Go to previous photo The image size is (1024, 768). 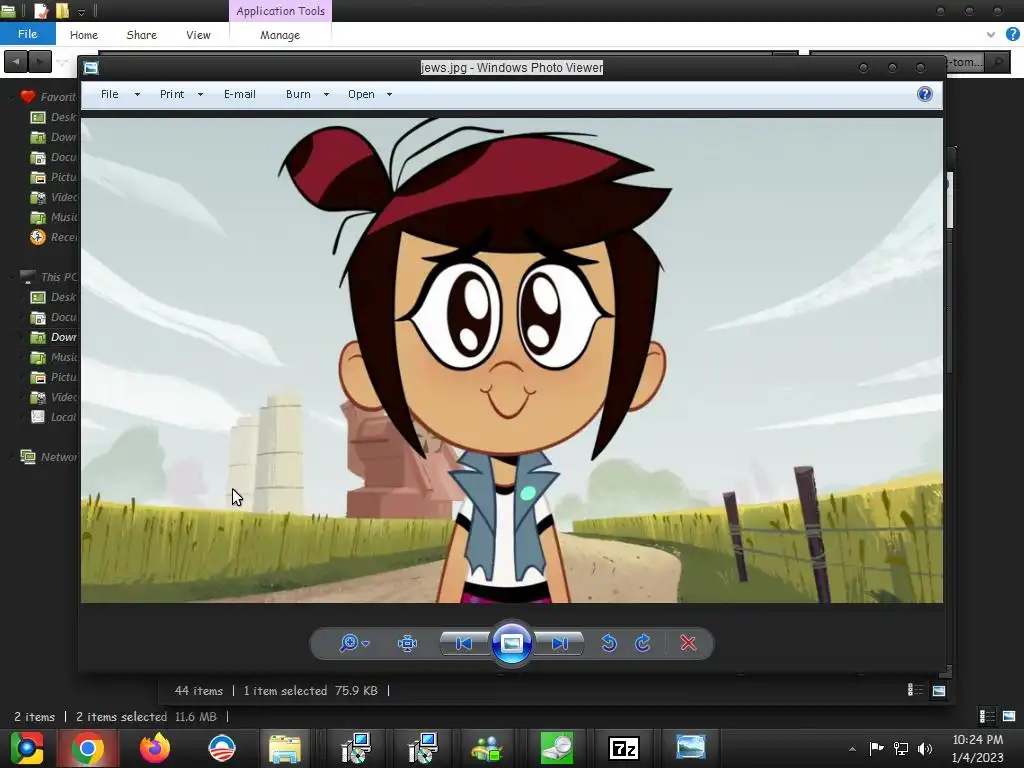point(464,643)
